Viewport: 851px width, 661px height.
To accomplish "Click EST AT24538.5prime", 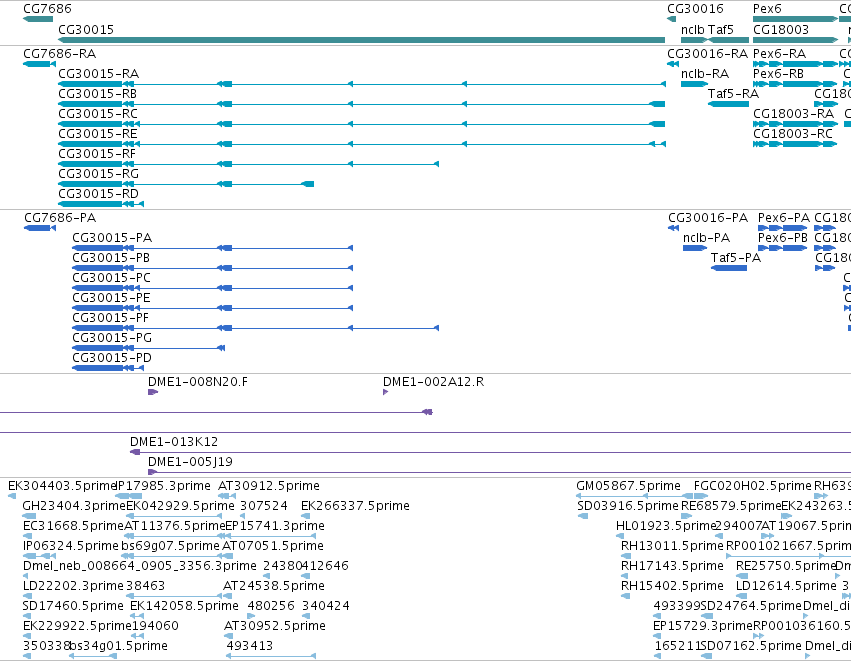I will [x=274, y=587].
